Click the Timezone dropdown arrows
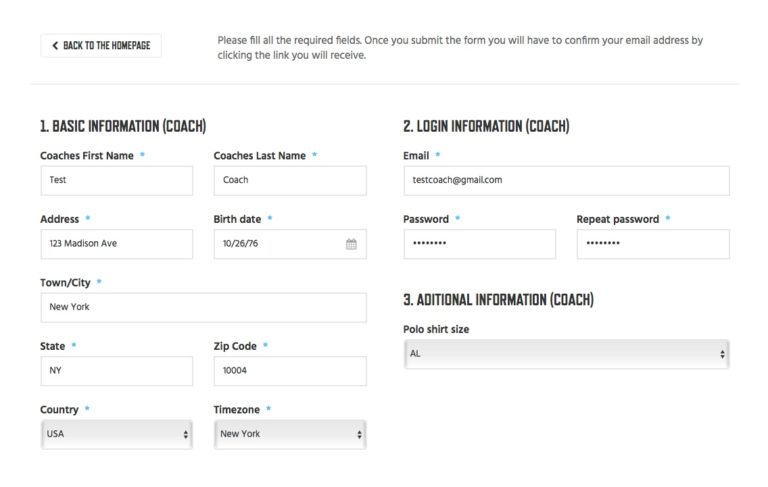The width and height of the screenshot is (768, 487). pos(360,435)
